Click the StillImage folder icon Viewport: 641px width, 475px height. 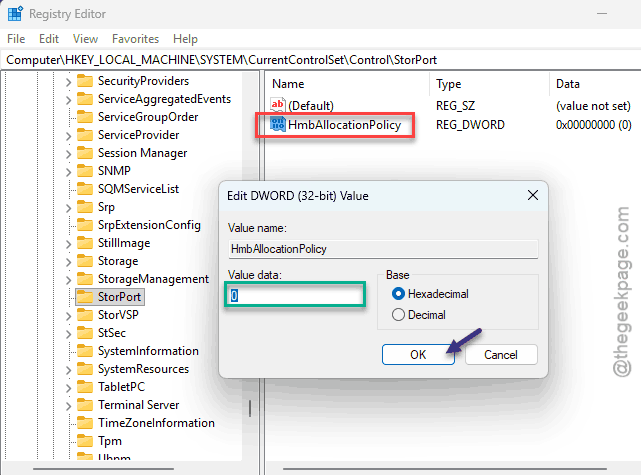(85, 243)
